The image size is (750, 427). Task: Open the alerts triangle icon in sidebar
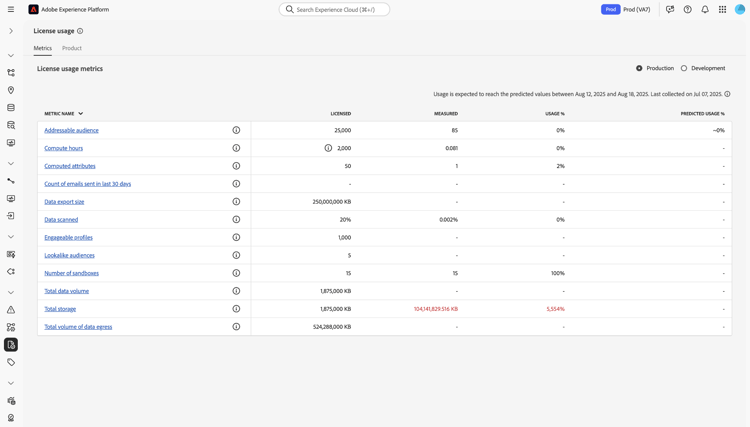tap(11, 310)
